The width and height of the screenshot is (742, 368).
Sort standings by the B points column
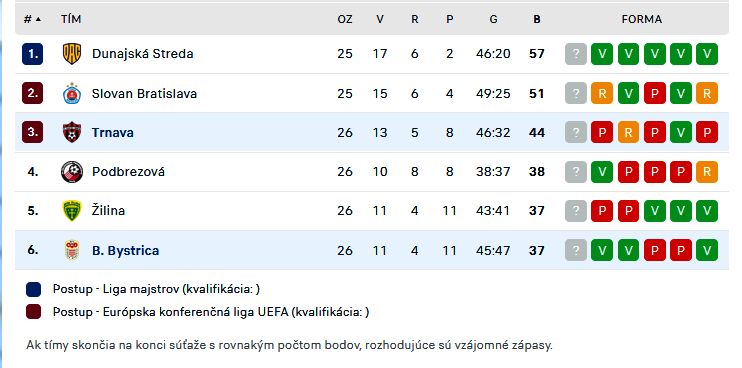pyautogui.click(x=537, y=19)
